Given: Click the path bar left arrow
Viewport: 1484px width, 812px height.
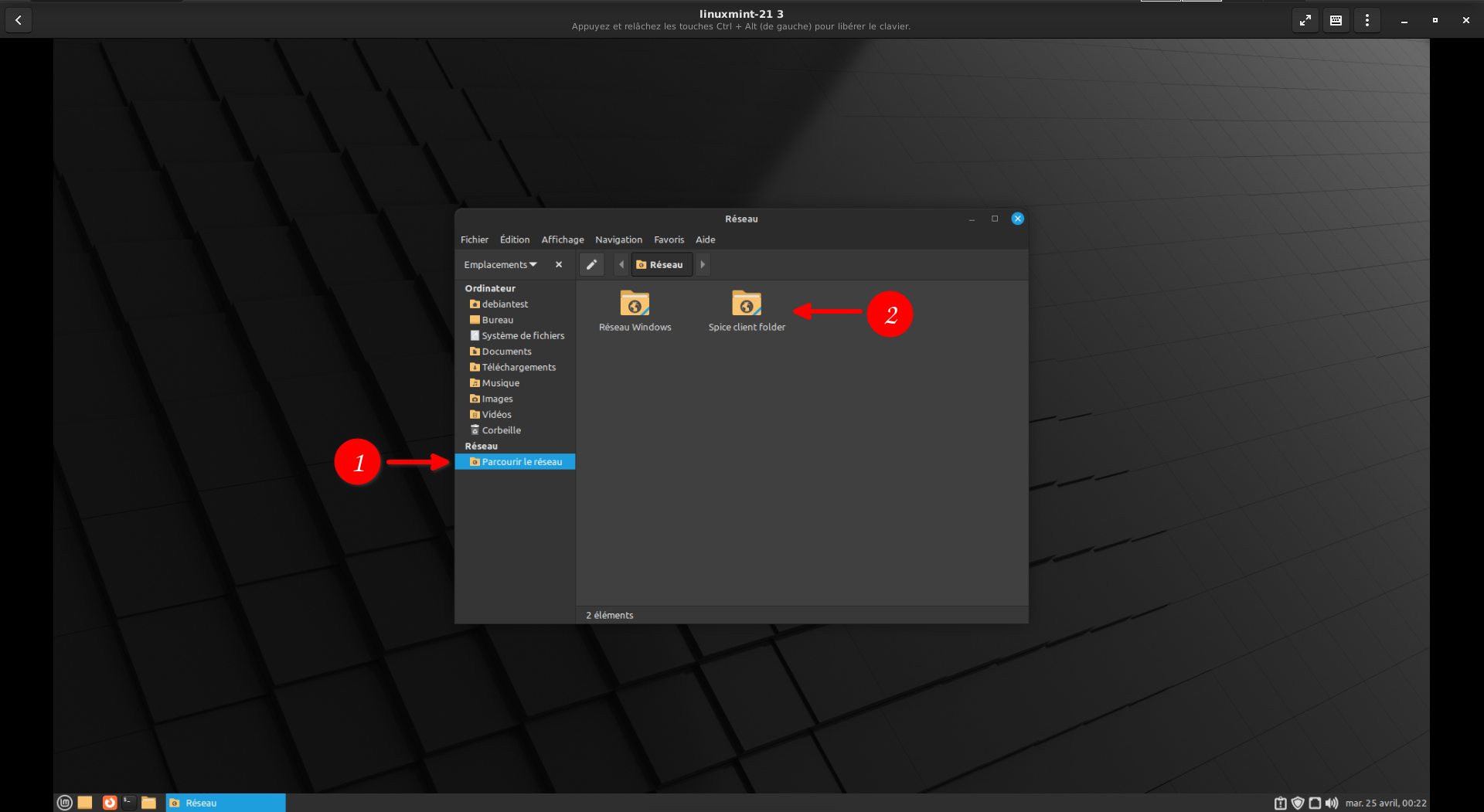Looking at the screenshot, I should pyautogui.click(x=621, y=264).
